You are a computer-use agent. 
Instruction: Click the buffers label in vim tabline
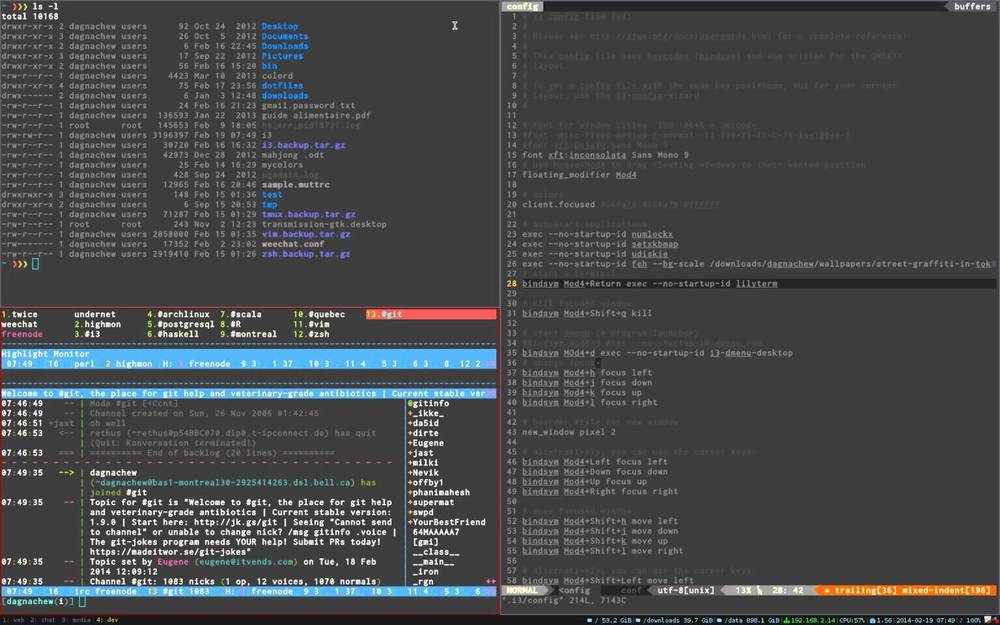(972, 6)
